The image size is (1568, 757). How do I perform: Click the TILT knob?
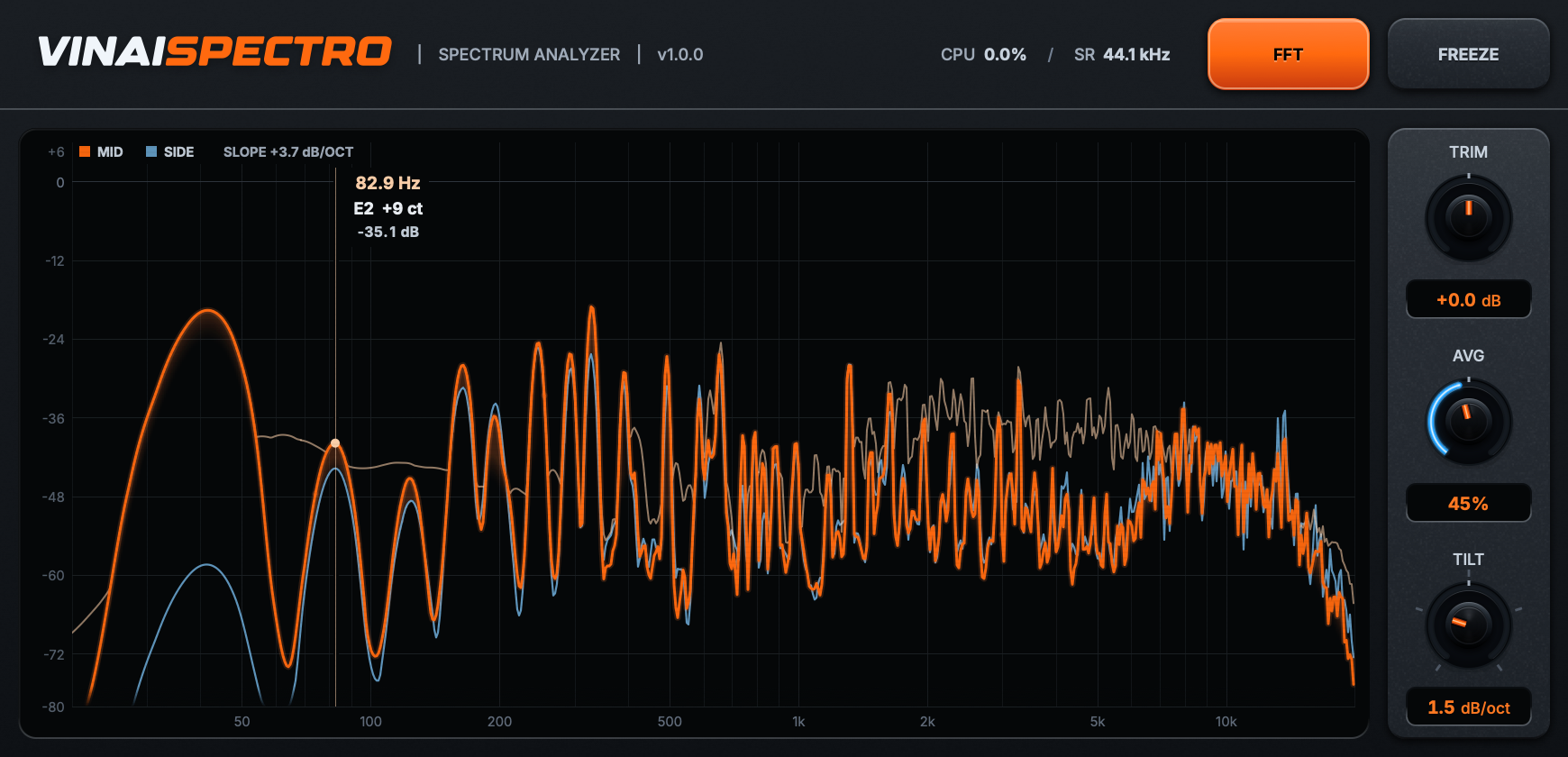[1468, 625]
